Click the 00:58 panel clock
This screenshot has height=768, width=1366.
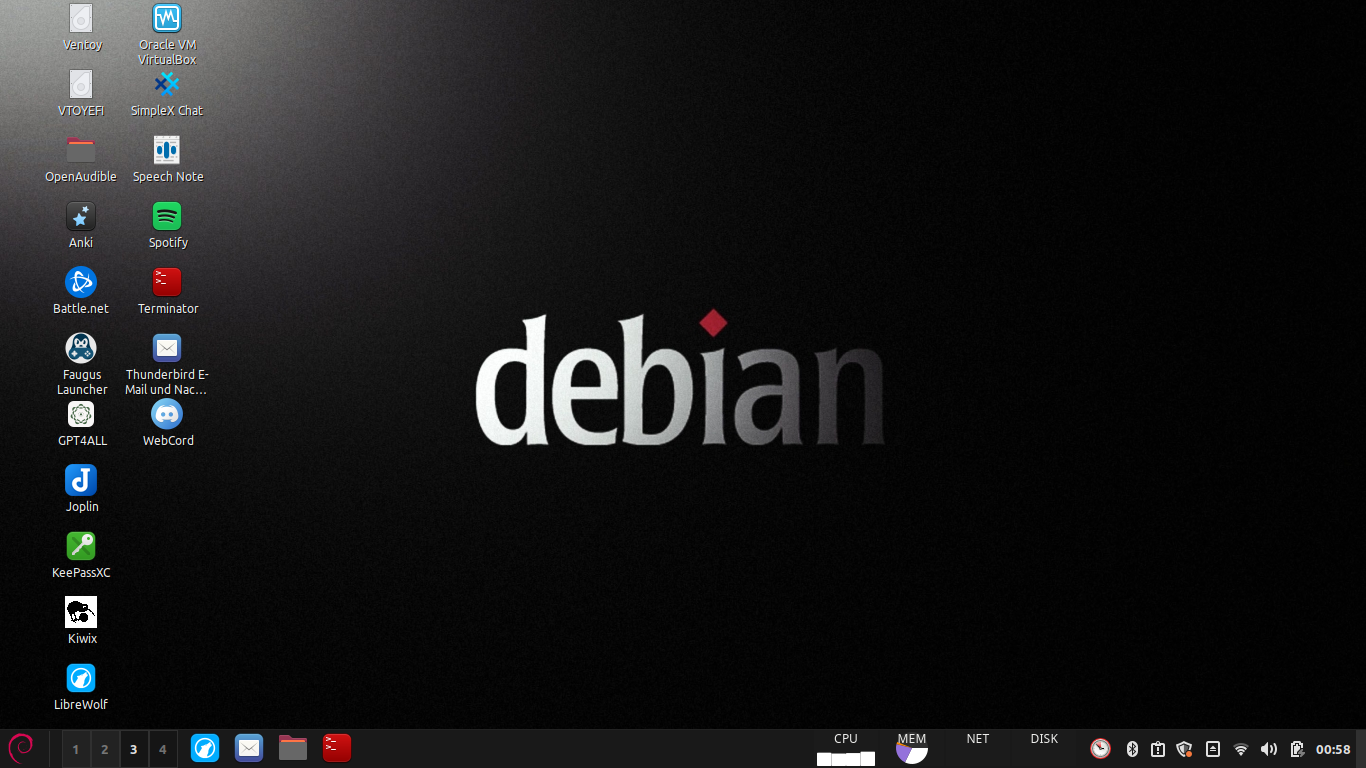[x=1333, y=749]
